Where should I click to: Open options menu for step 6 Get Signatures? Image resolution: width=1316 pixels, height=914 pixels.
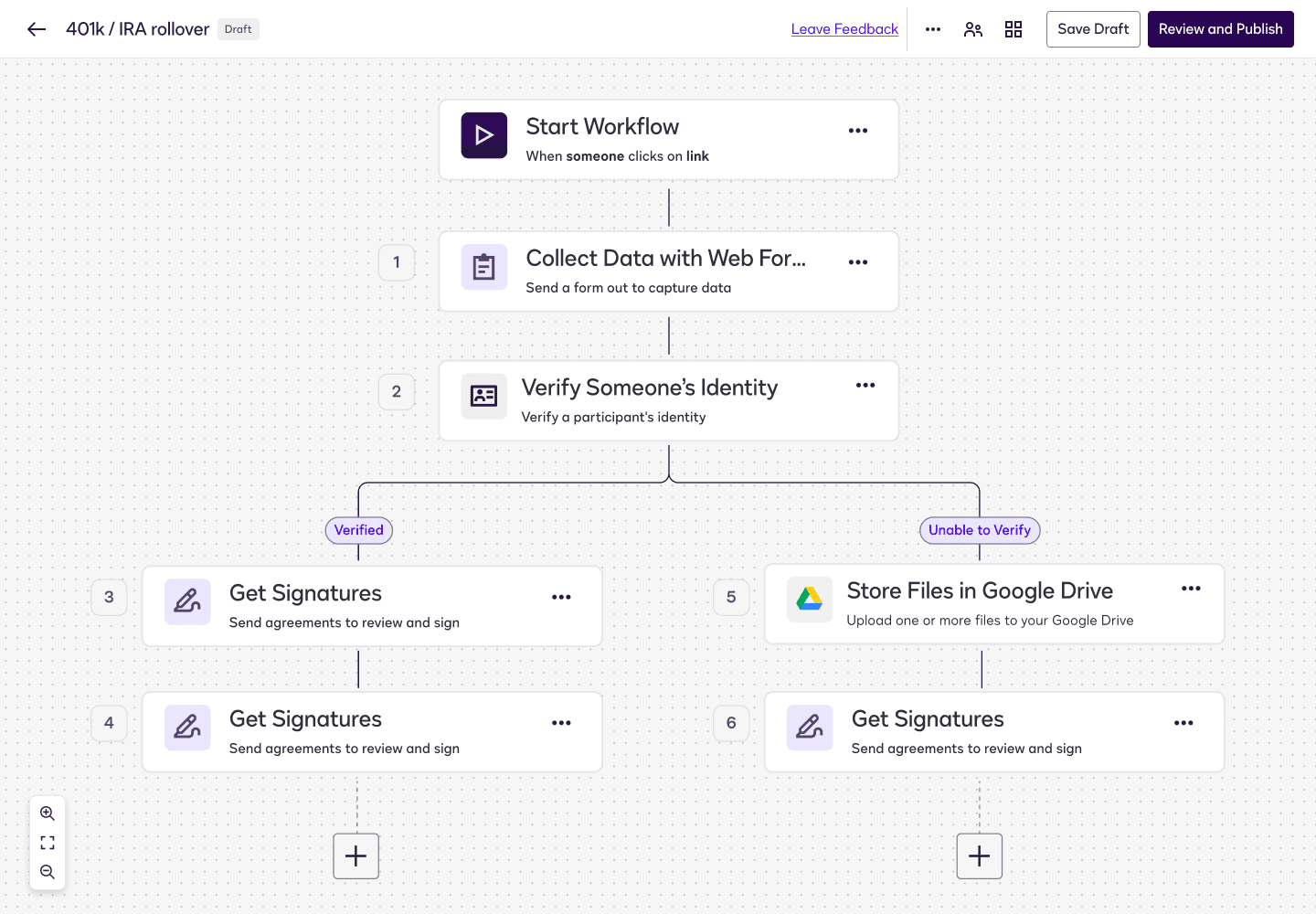(1183, 723)
